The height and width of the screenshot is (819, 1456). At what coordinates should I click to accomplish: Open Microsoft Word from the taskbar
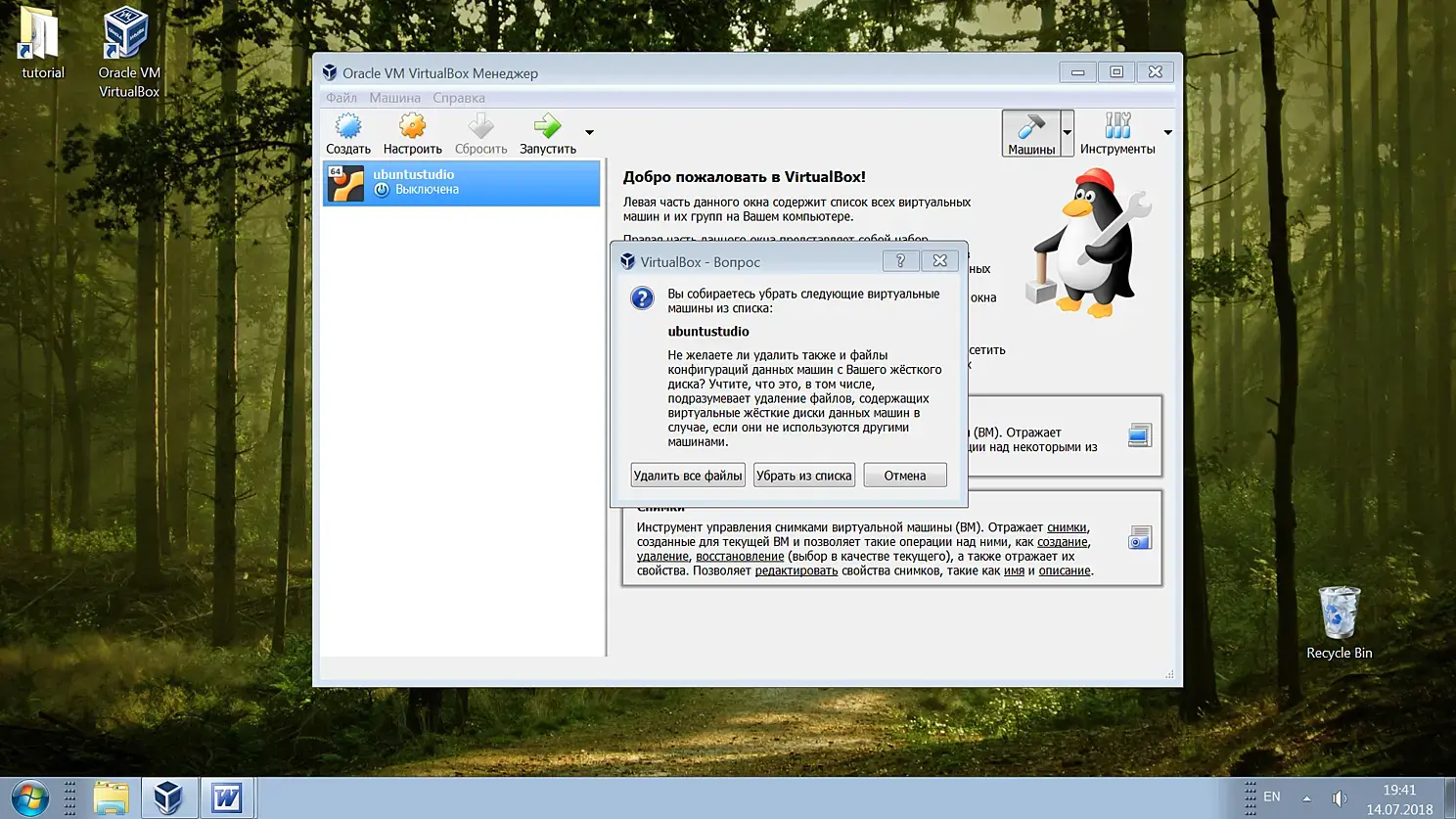tap(227, 798)
